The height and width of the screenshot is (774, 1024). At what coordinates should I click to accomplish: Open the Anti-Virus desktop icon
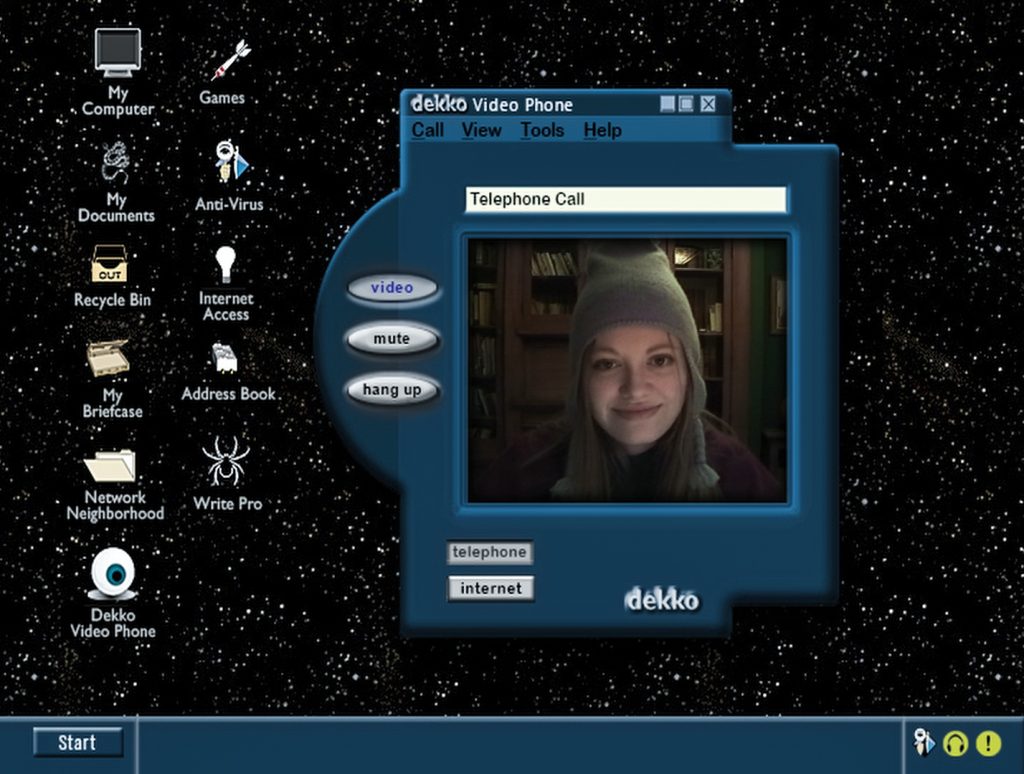point(231,161)
